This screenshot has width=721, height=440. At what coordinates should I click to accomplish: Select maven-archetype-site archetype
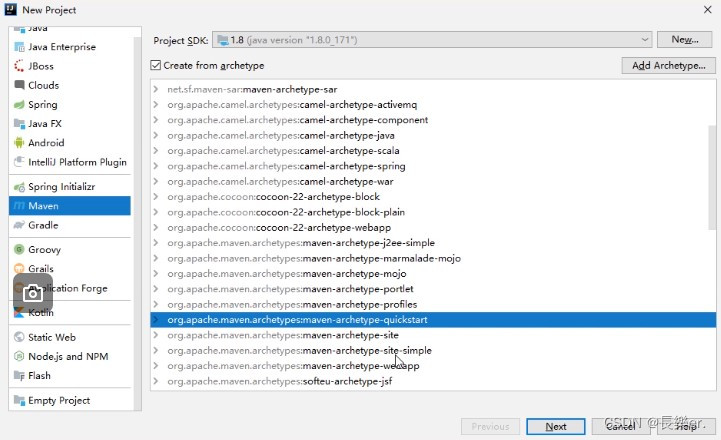(433, 335)
